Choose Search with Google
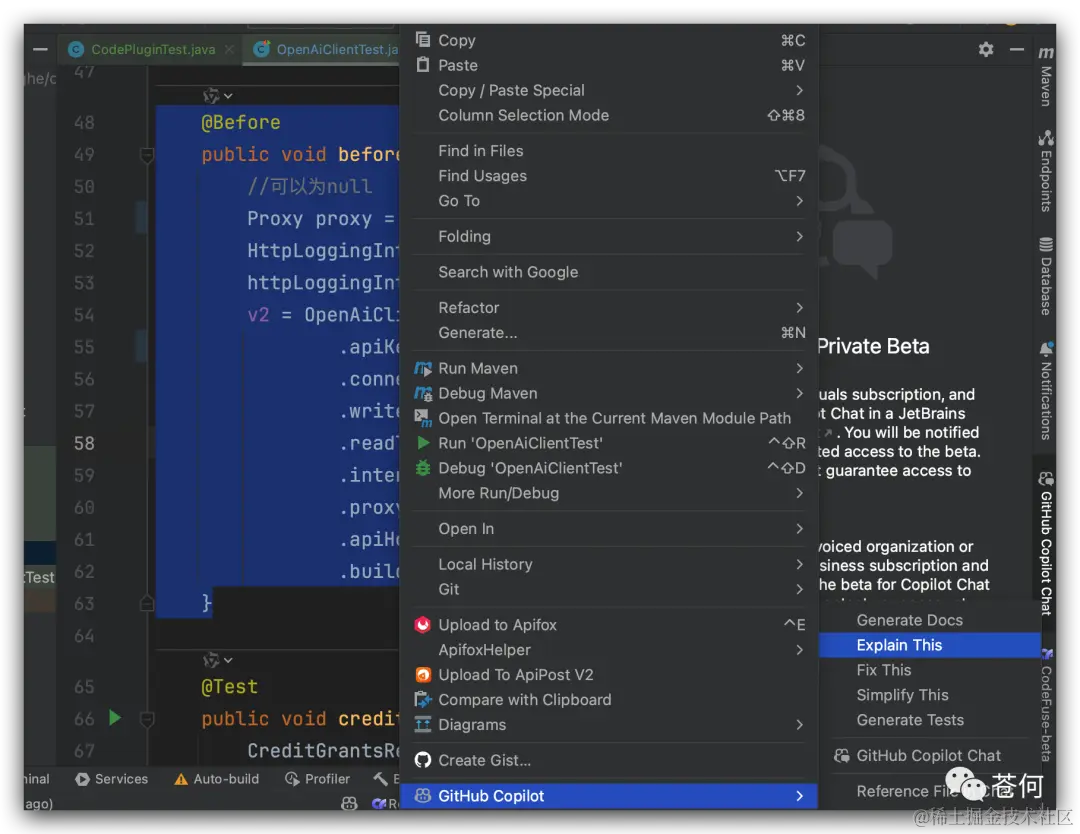 coord(609,272)
